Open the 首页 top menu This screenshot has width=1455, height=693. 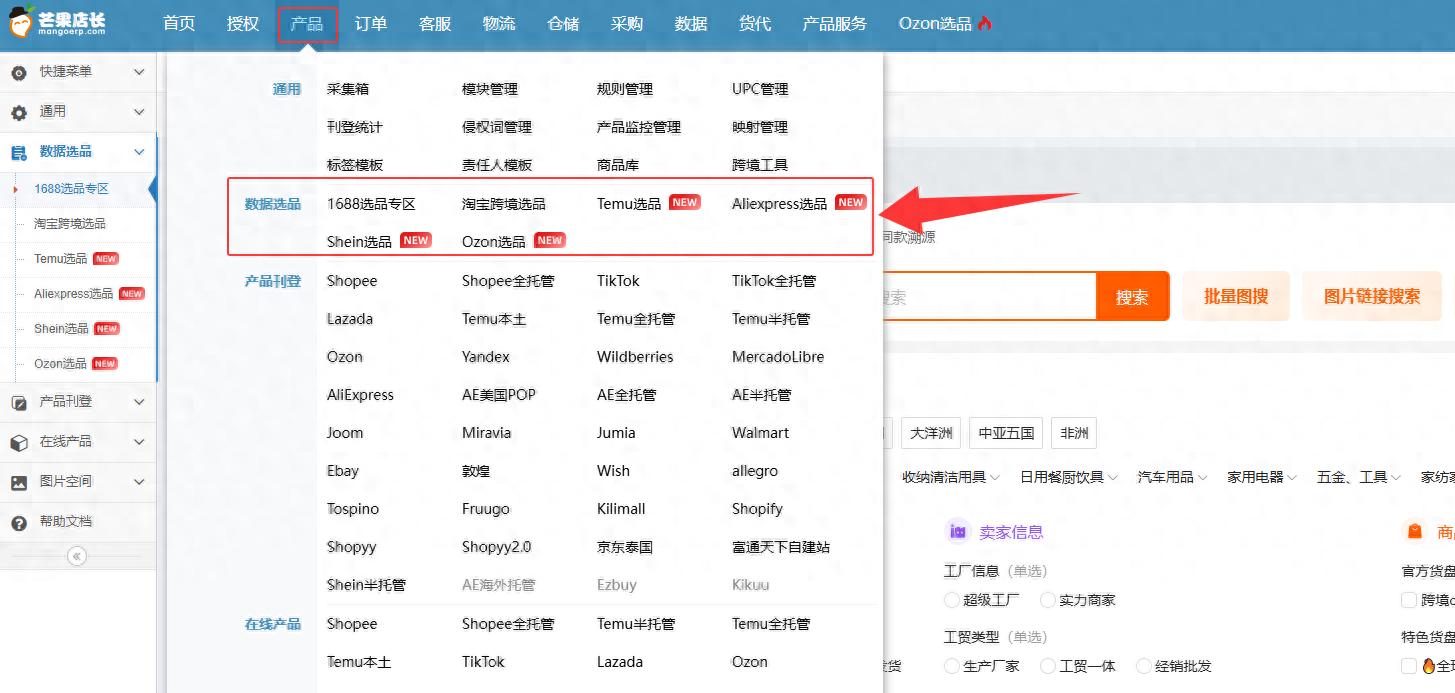pos(179,23)
